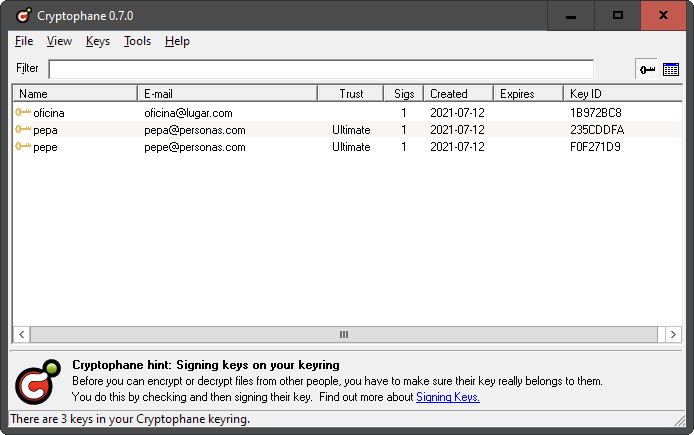Select the oficina key row
Screen dimensions: 694x435
pos(347,113)
